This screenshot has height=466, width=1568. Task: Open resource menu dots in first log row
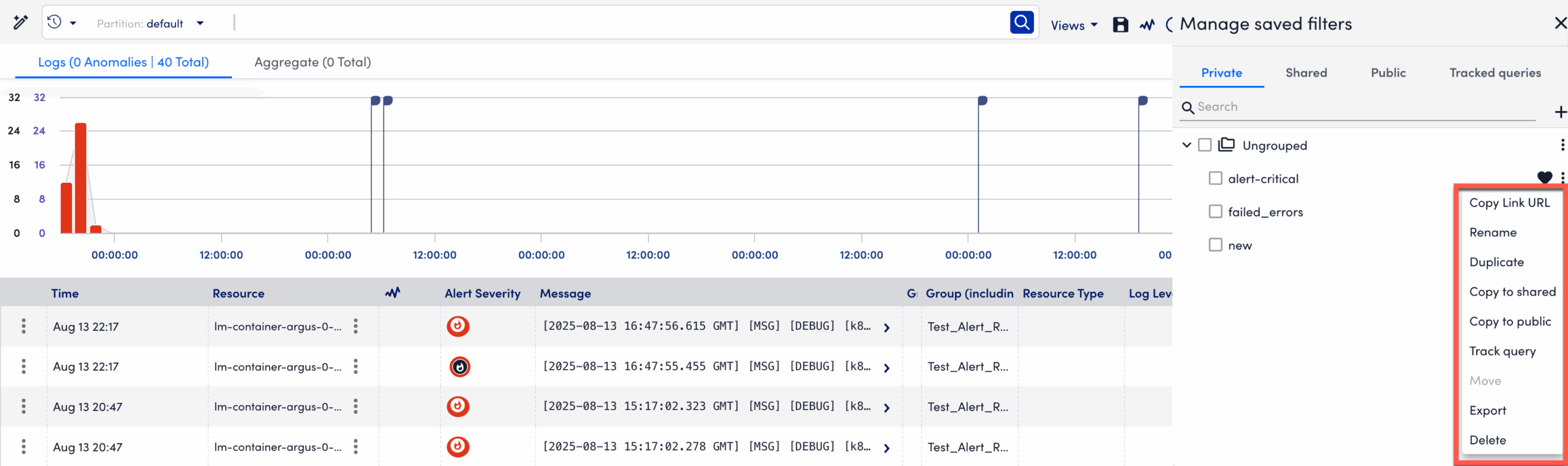pos(355,326)
